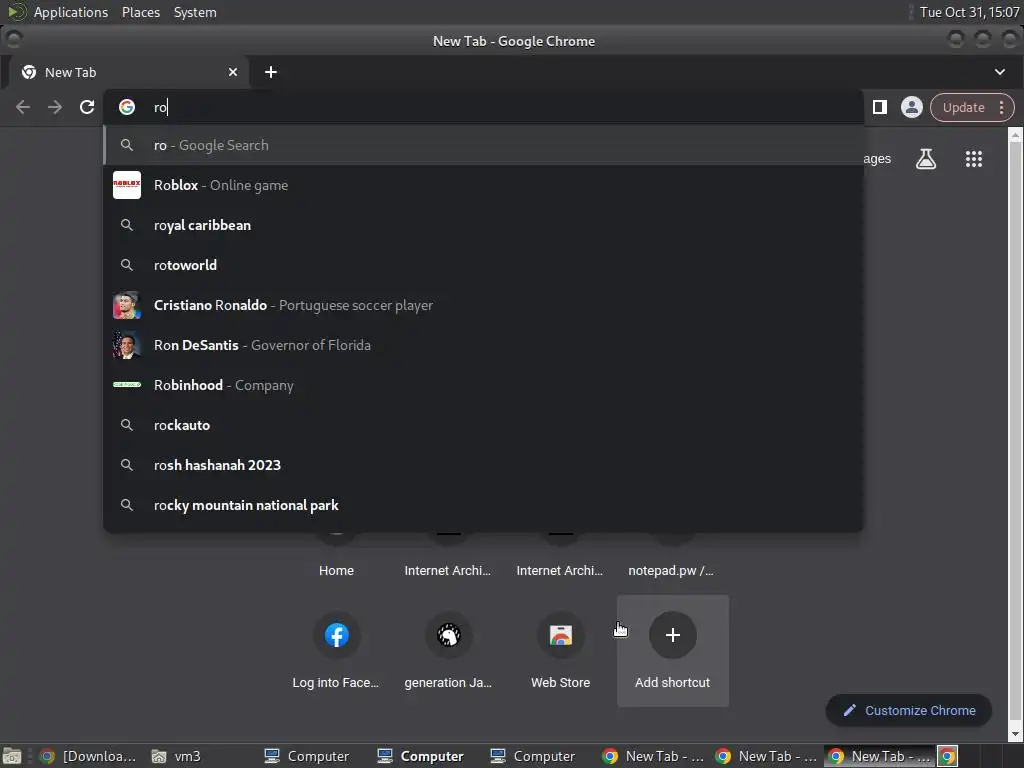This screenshot has height=768, width=1024.
Task: Open the Home shortcut label
Action: click(336, 570)
